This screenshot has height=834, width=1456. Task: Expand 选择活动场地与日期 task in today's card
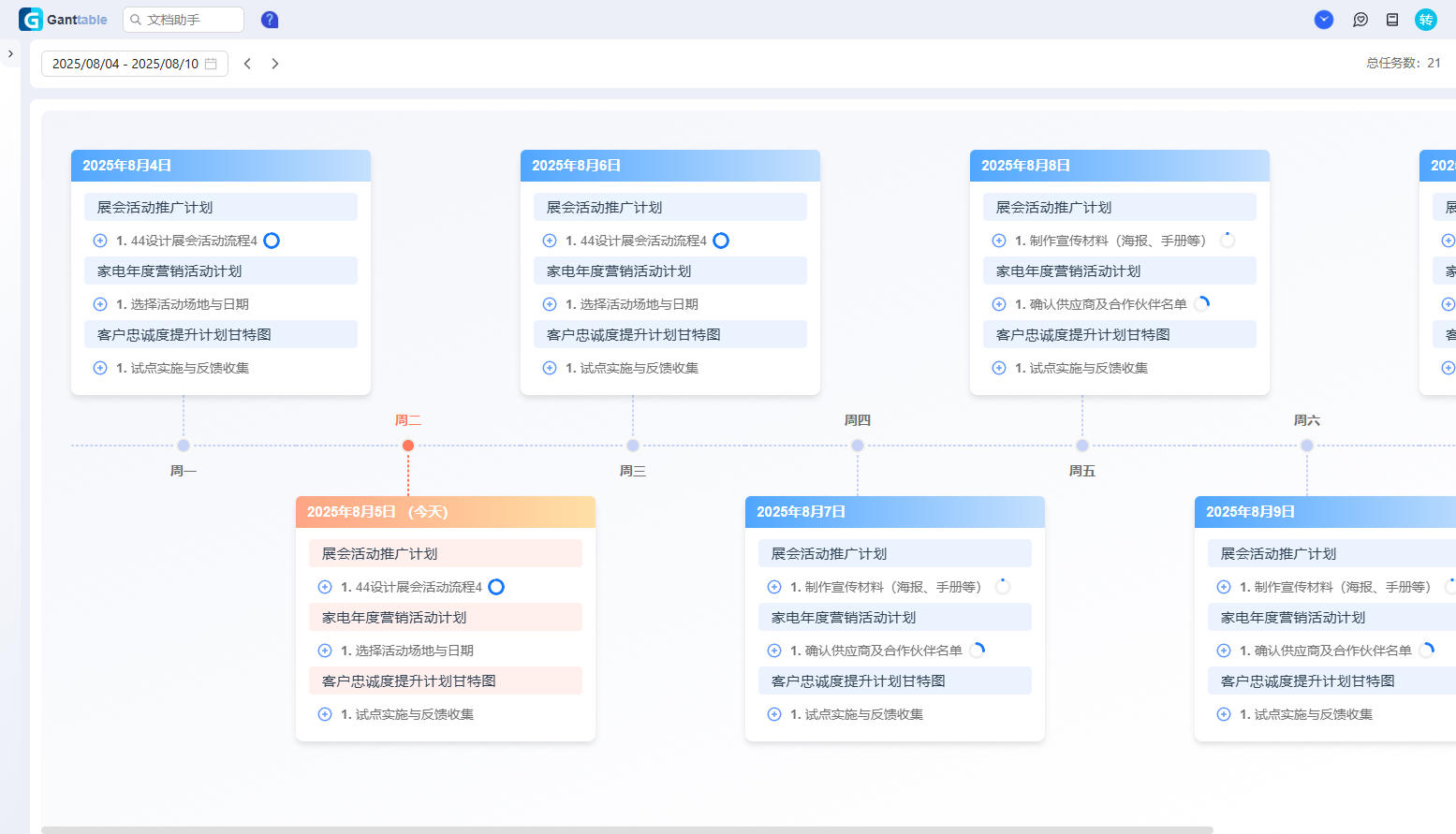point(325,651)
